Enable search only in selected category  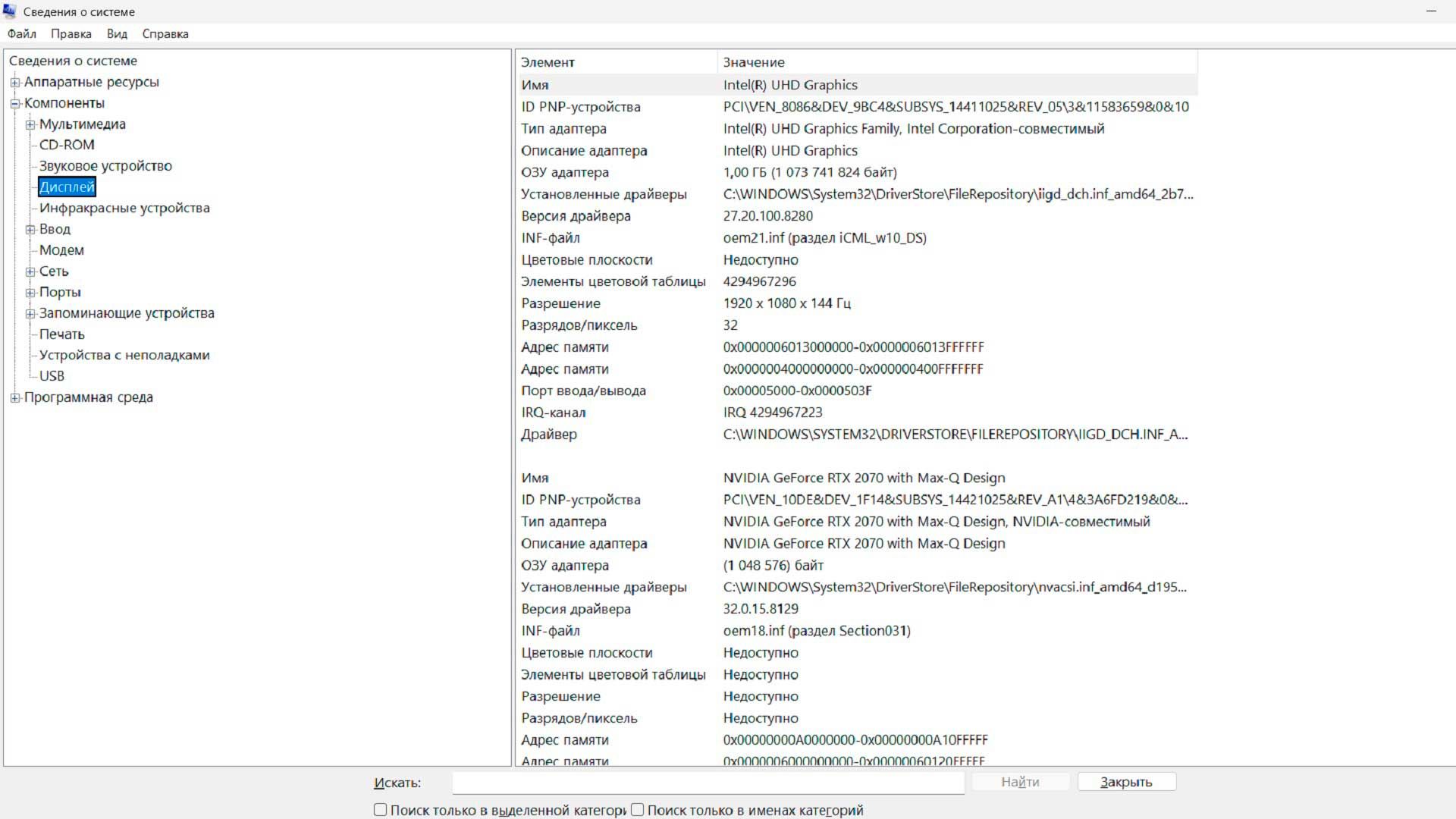[380, 810]
